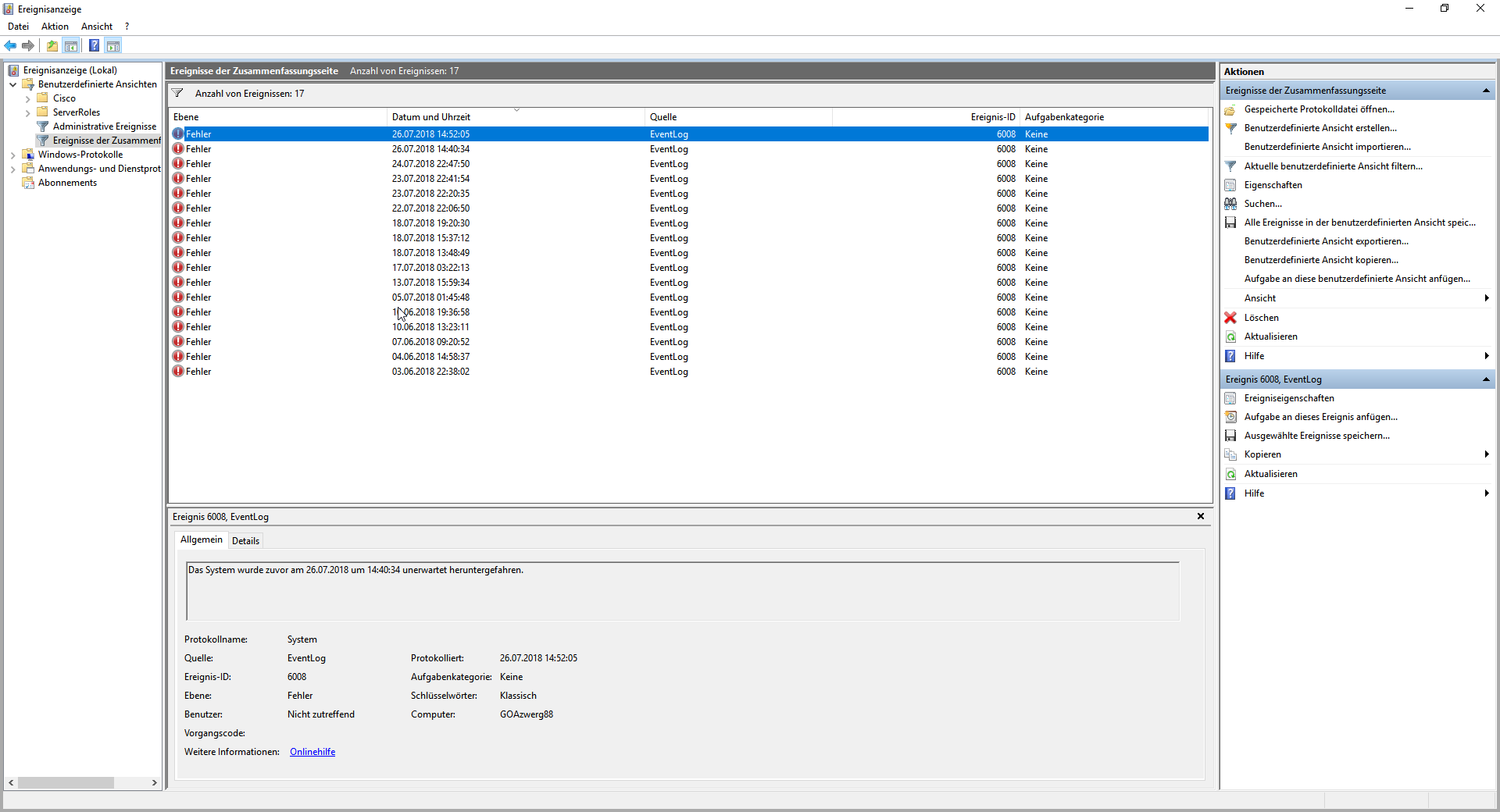The width and height of the screenshot is (1500, 812).
Task: Expand Anwendungs- und Dienstprotokolle node
Action: click(13, 169)
